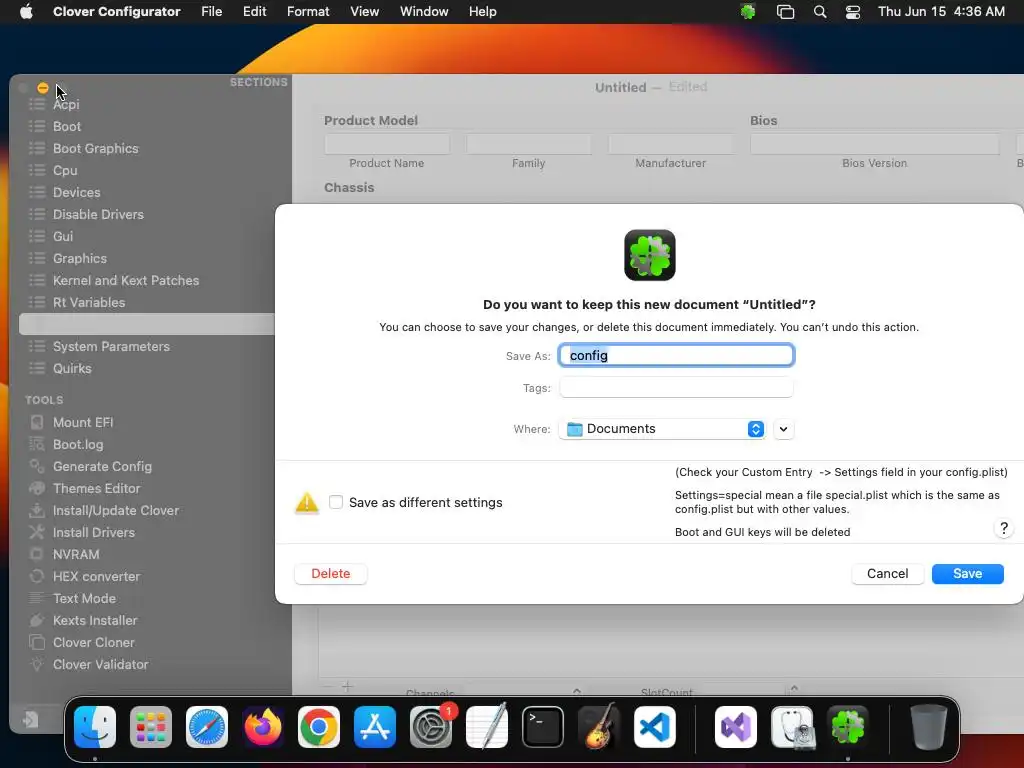Click the Text Mode lines icon
The image size is (1024, 768).
pyautogui.click(x=37, y=598)
